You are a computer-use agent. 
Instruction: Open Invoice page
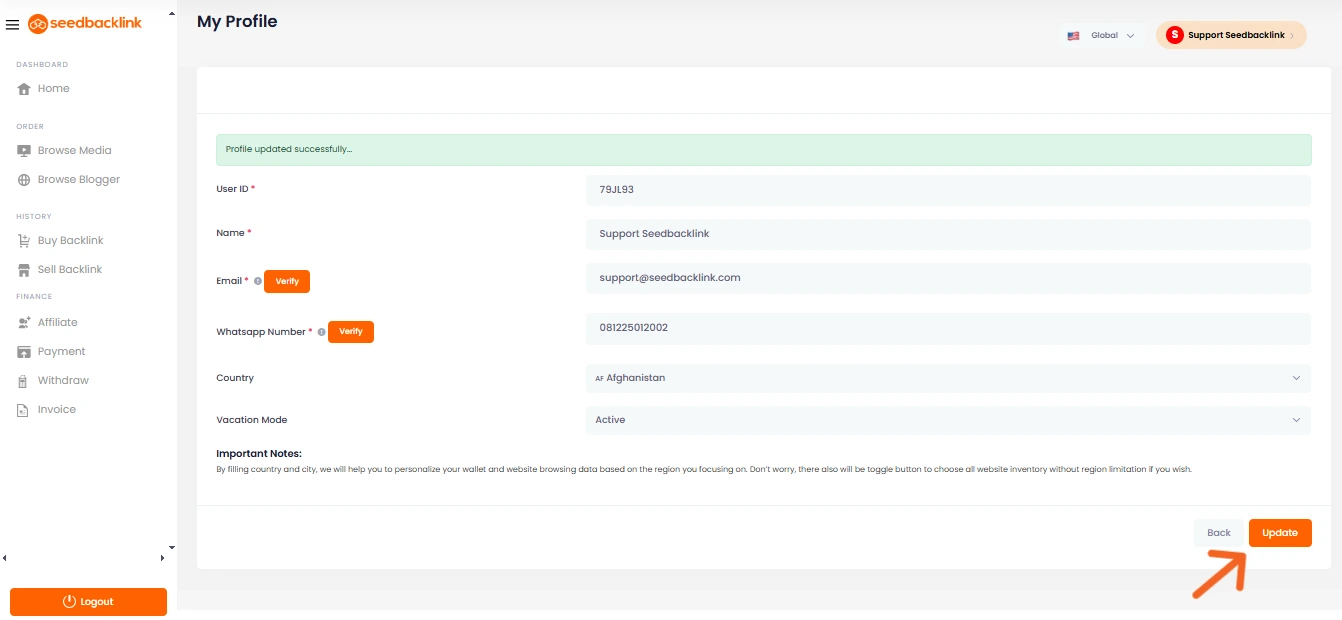coord(56,410)
